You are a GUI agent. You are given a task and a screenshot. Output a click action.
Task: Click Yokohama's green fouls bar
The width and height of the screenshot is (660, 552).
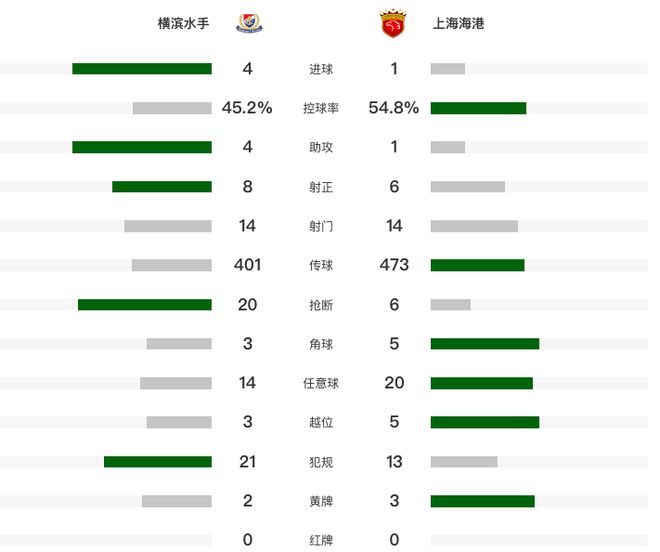[x=158, y=462]
